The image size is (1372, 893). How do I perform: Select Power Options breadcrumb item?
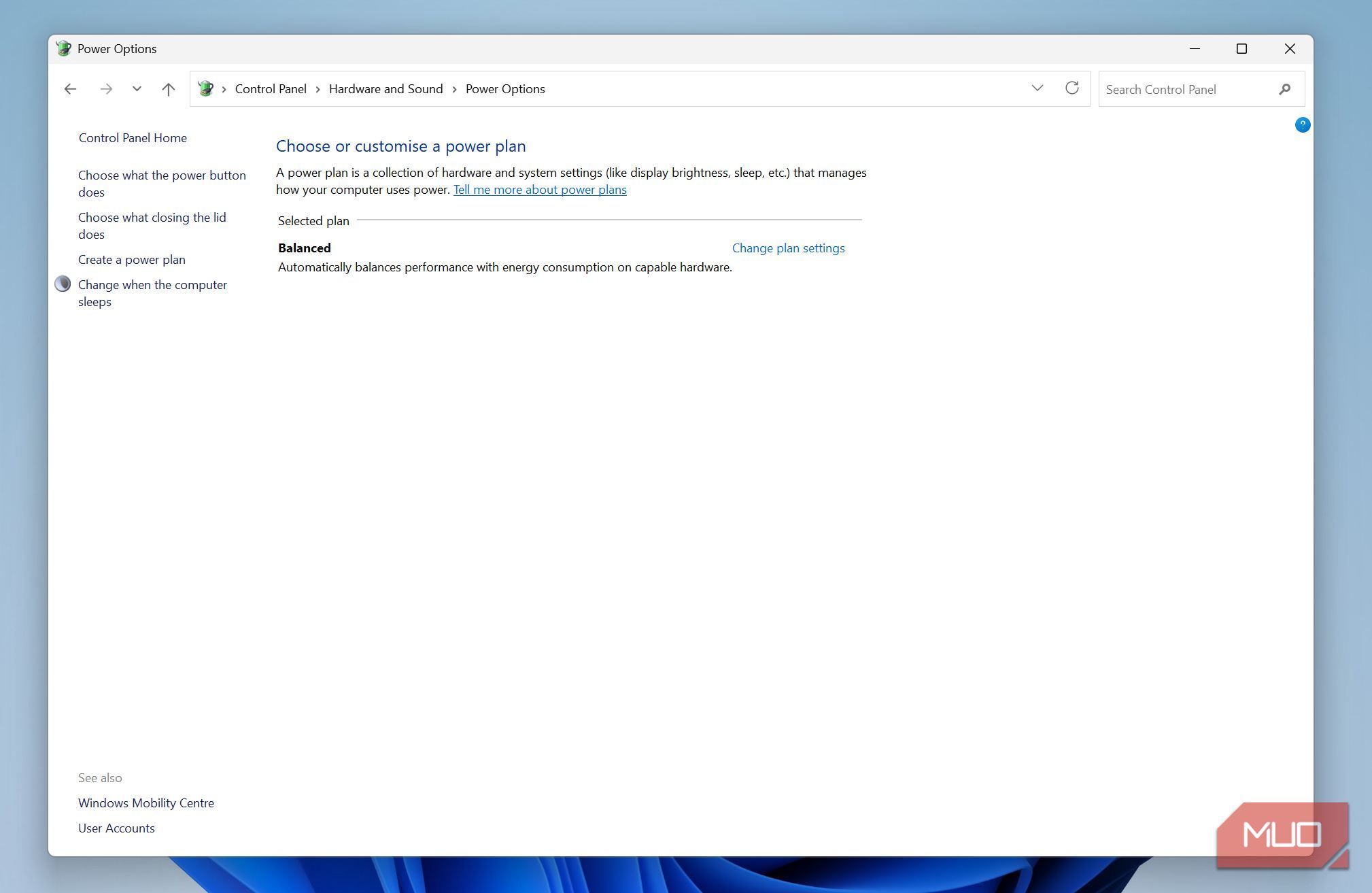(x=505, y=89)
